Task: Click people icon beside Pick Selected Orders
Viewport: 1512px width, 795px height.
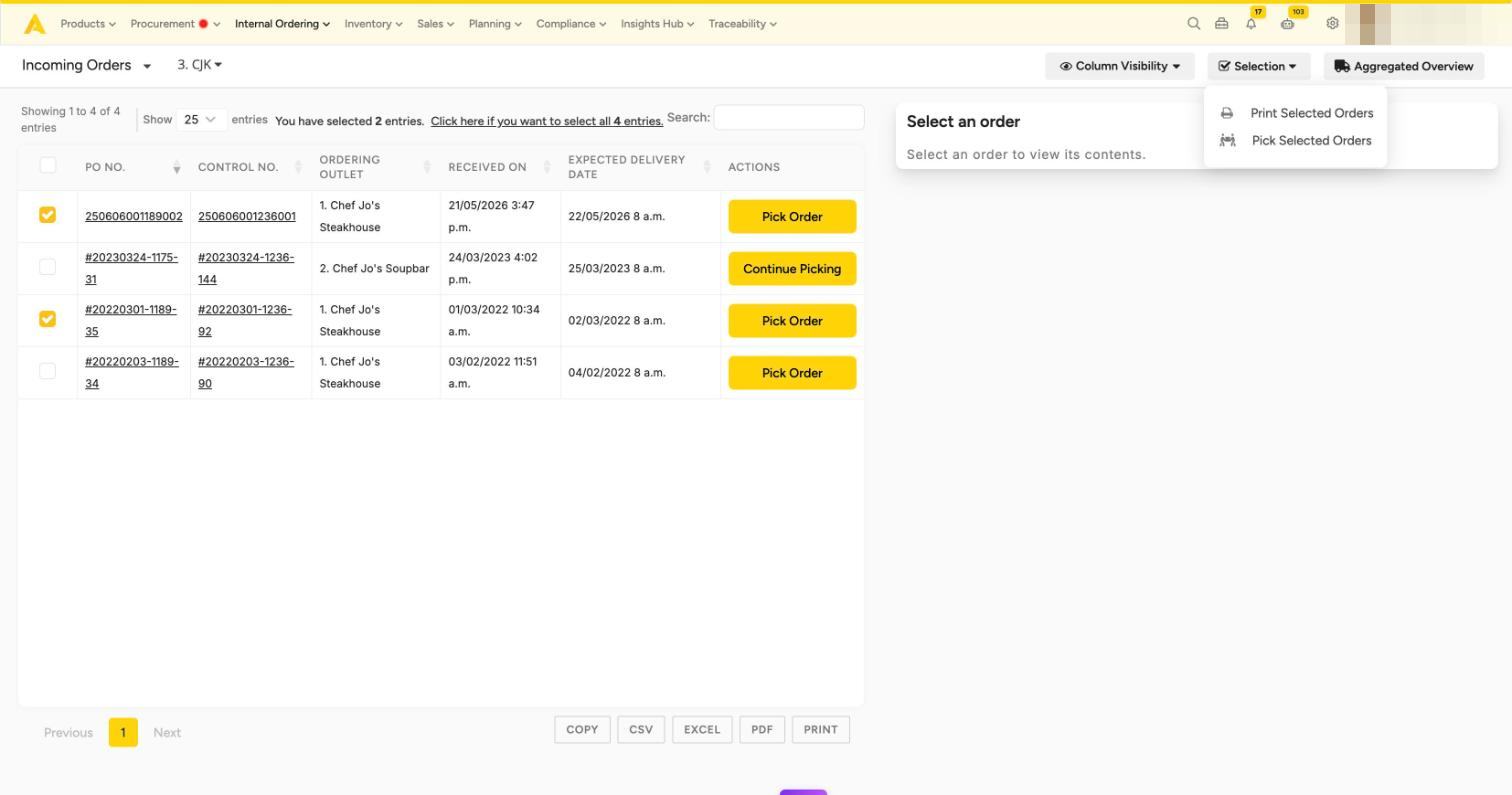Action: pos(1227,140)
